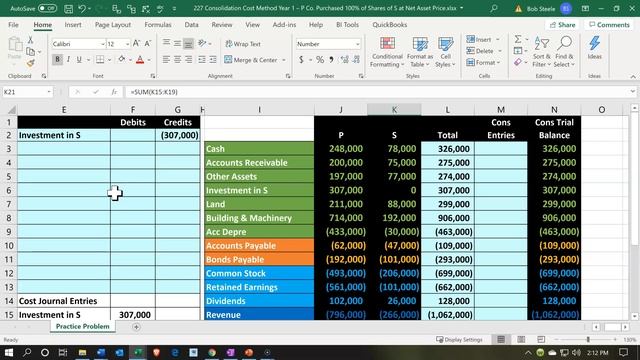Screen dimensions: 640x360
Task: Decrease font size with smaller A
Action: tap(148, 43)
